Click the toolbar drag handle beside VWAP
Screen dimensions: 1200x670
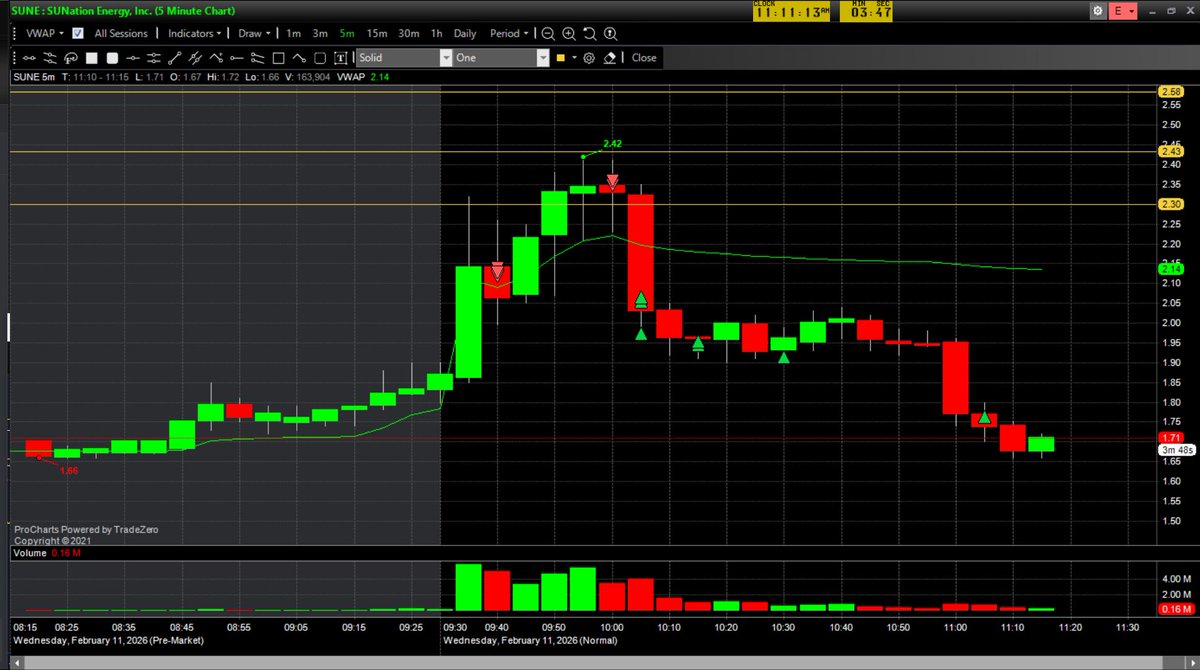[14, 33]
